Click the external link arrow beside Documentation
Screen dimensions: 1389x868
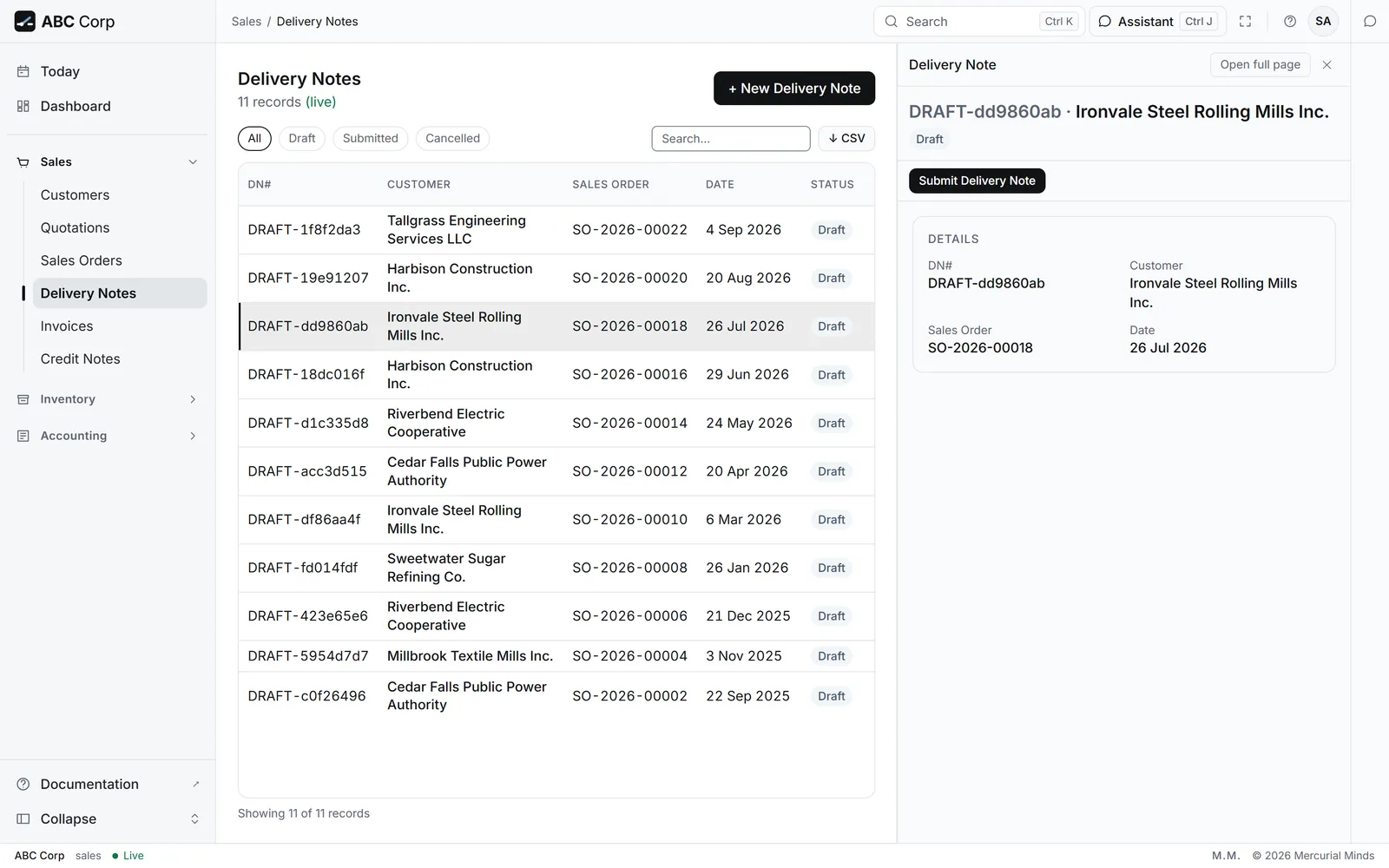coord(195,784)
